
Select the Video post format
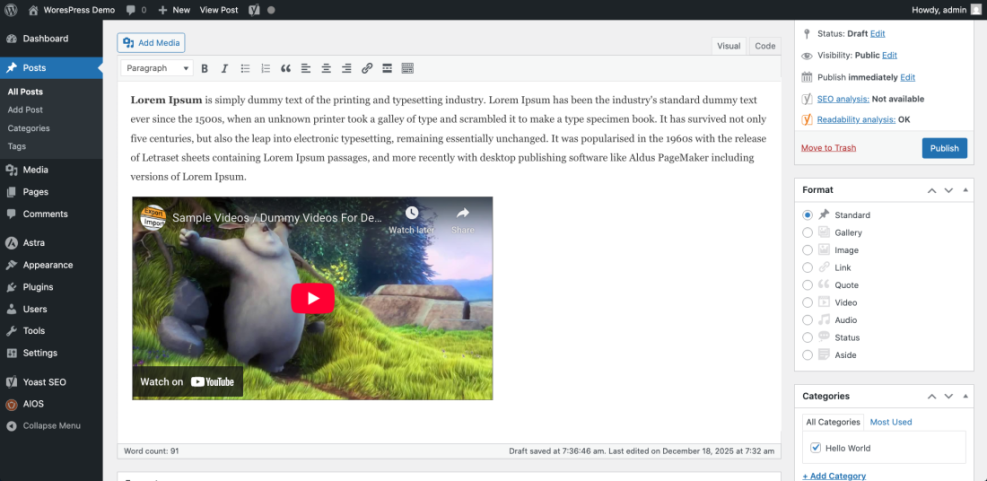coord(808,303)
